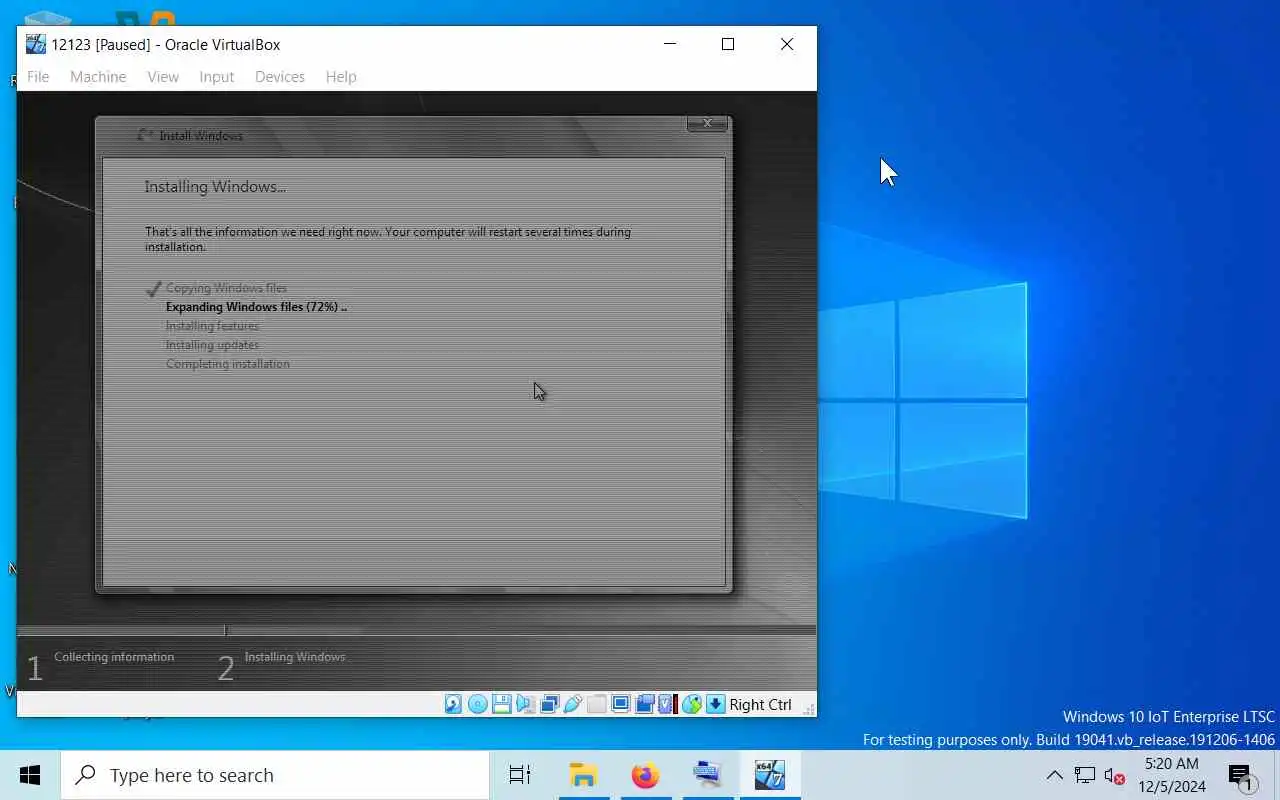Click the Installing updates step text
The height and width of the screenshot is (800, 1280).
tap(212, 345)
